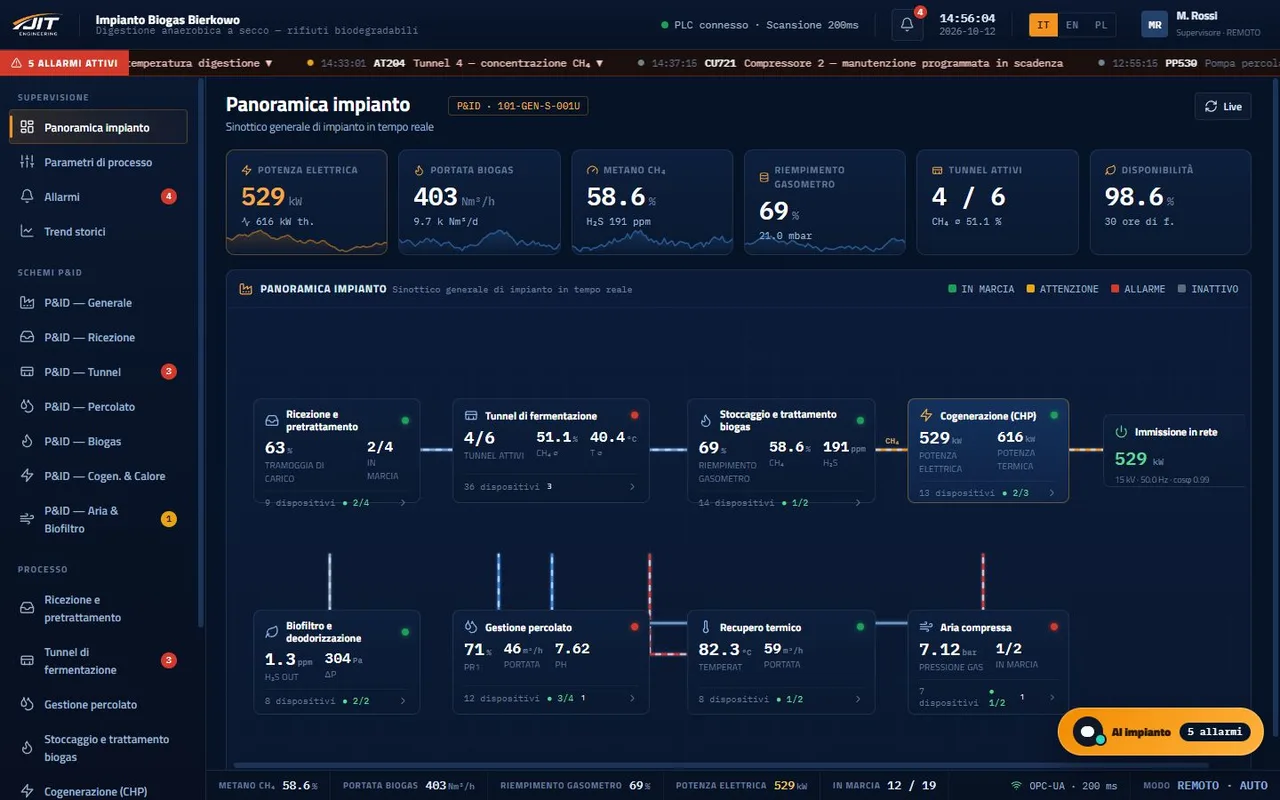This screenshot has height=800, width=1280.
Task: Open the AI impianto assistant button
Action: pos(1161,732)
